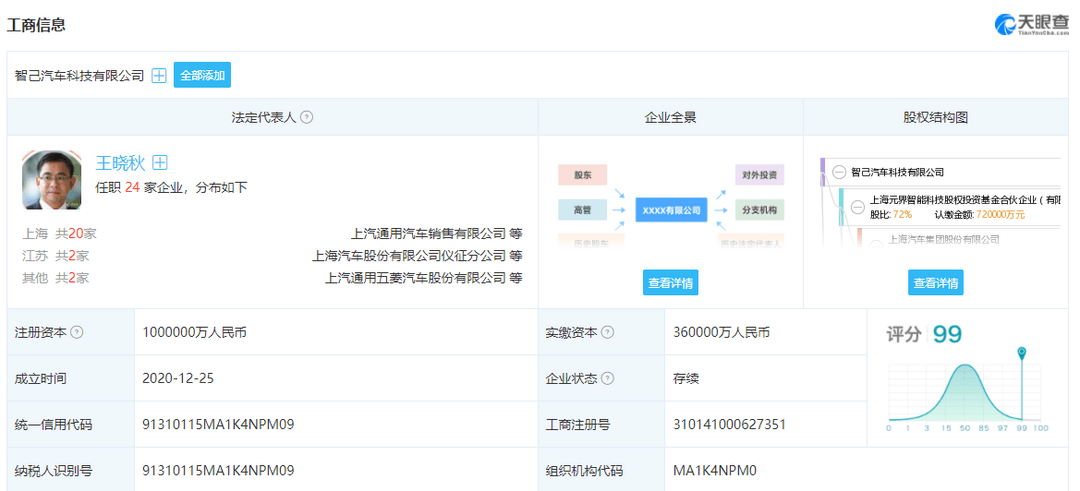The height and width of the screenshot is (491, 1080).
Task: Open 上汽通用五菱汽车股份有限公司 link
Action: click(x=416, y=278)
